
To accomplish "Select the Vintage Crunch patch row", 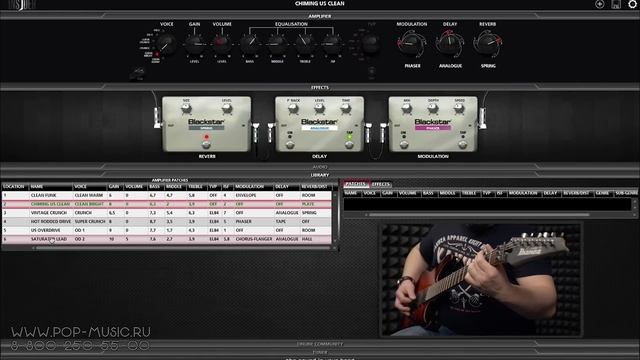I will [167, 213].
